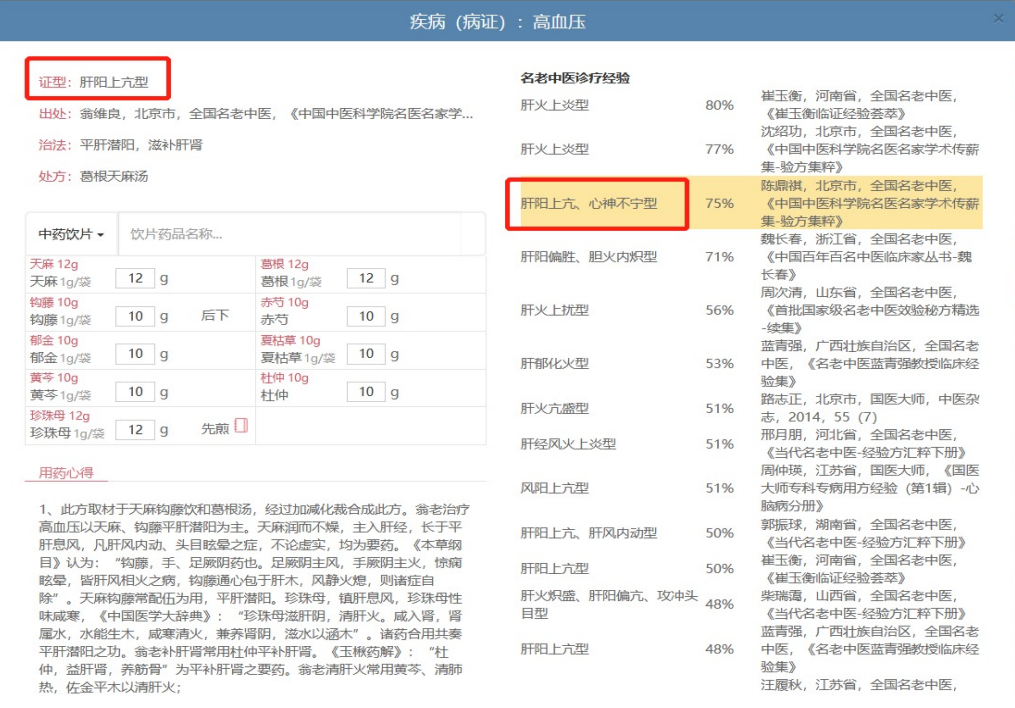Viewport: 1015px width, 708px height.
Task: Click the red icon next to 先煎
Action: 240,428
